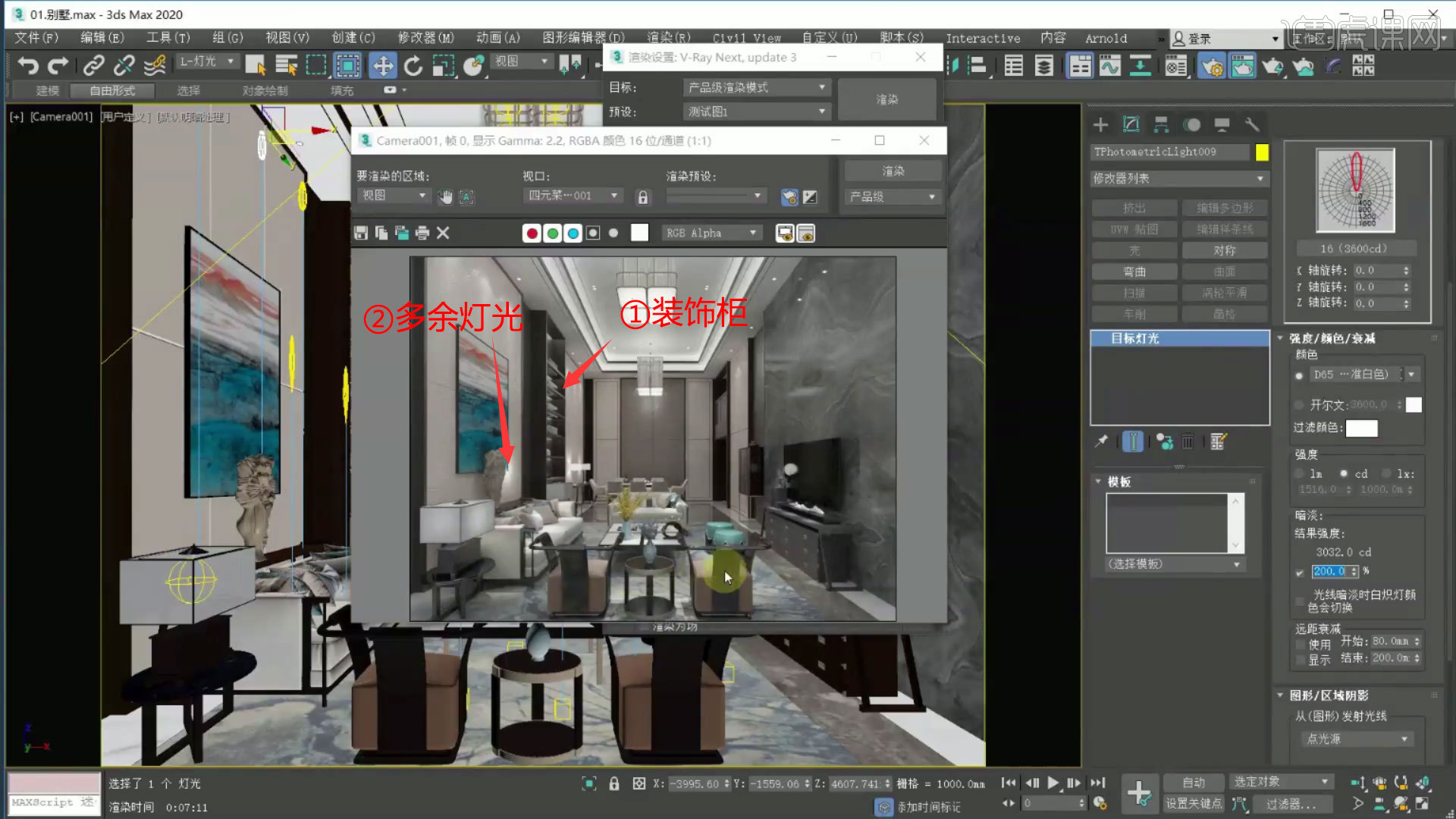This screenshot has height=819, width=1456.
Task: Open 强度/颜色/衰减 section expander
Action: click(x=1282, y=338)
